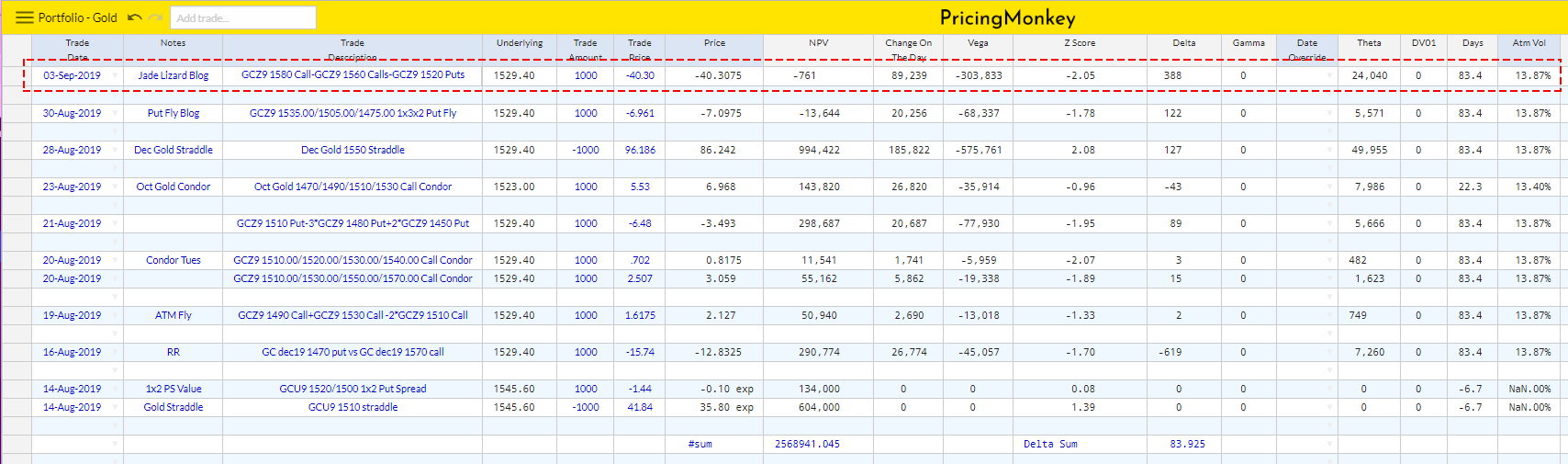Click the Dec Gold Straddle note cell

pos(173,150)
